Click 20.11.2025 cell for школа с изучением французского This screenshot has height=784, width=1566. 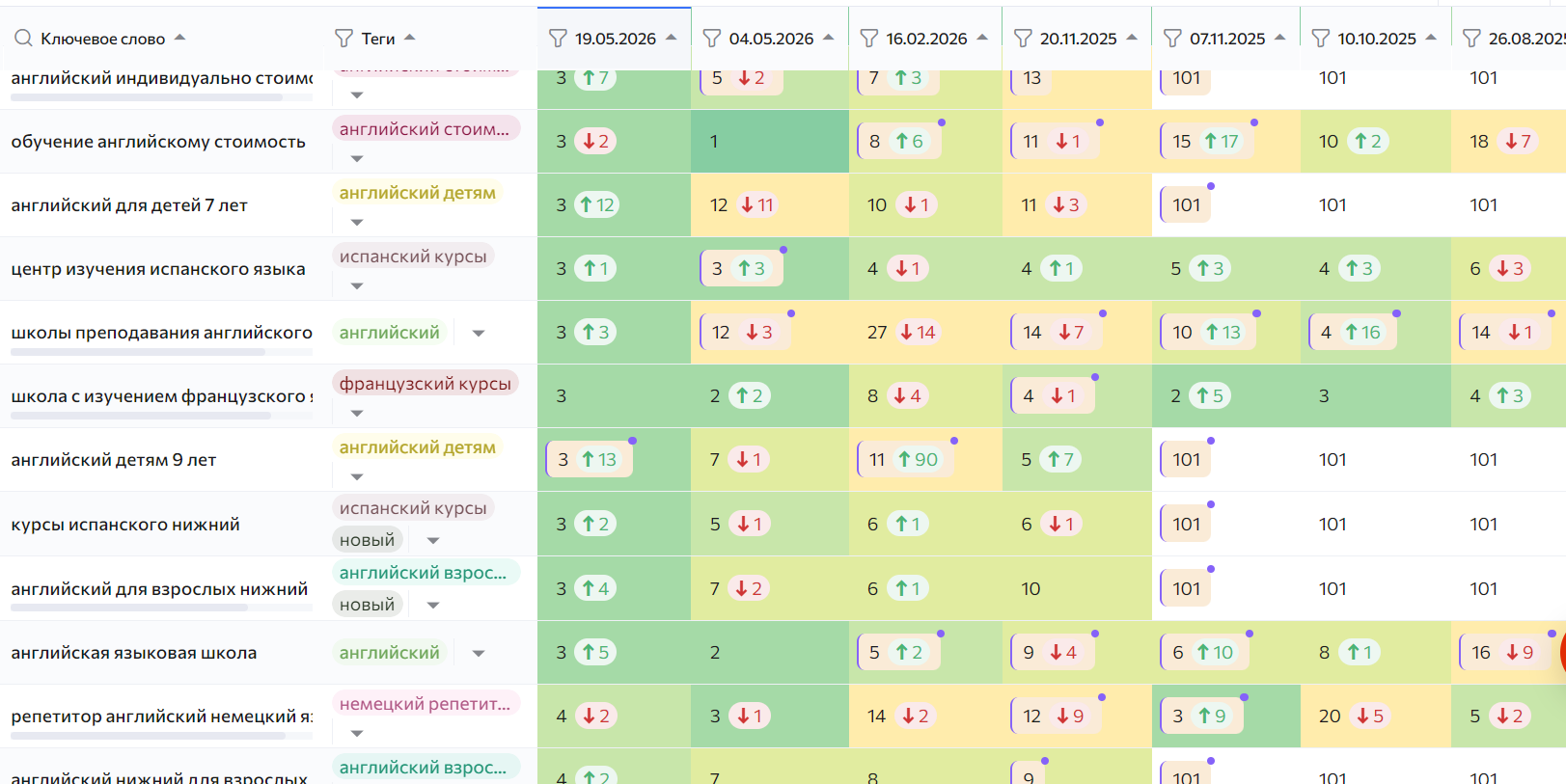1078,396
